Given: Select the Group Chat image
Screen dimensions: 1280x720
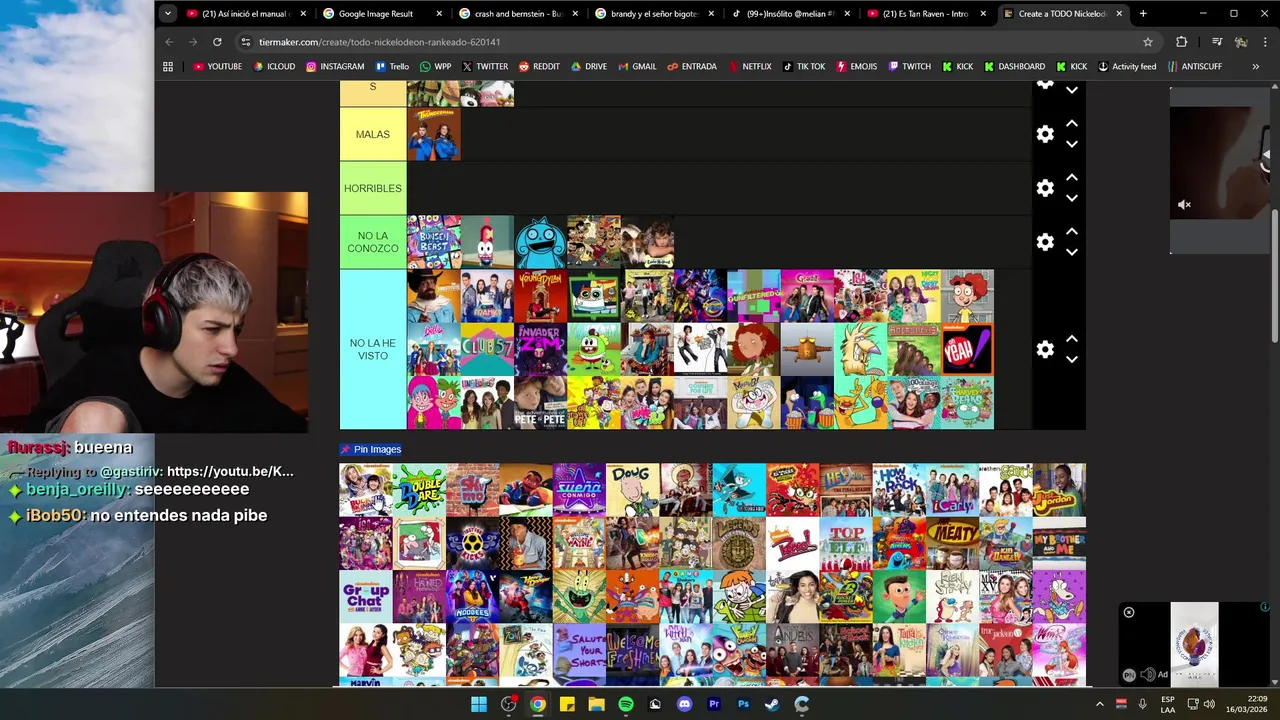Looking at the screenshot, I should point(366,597).
